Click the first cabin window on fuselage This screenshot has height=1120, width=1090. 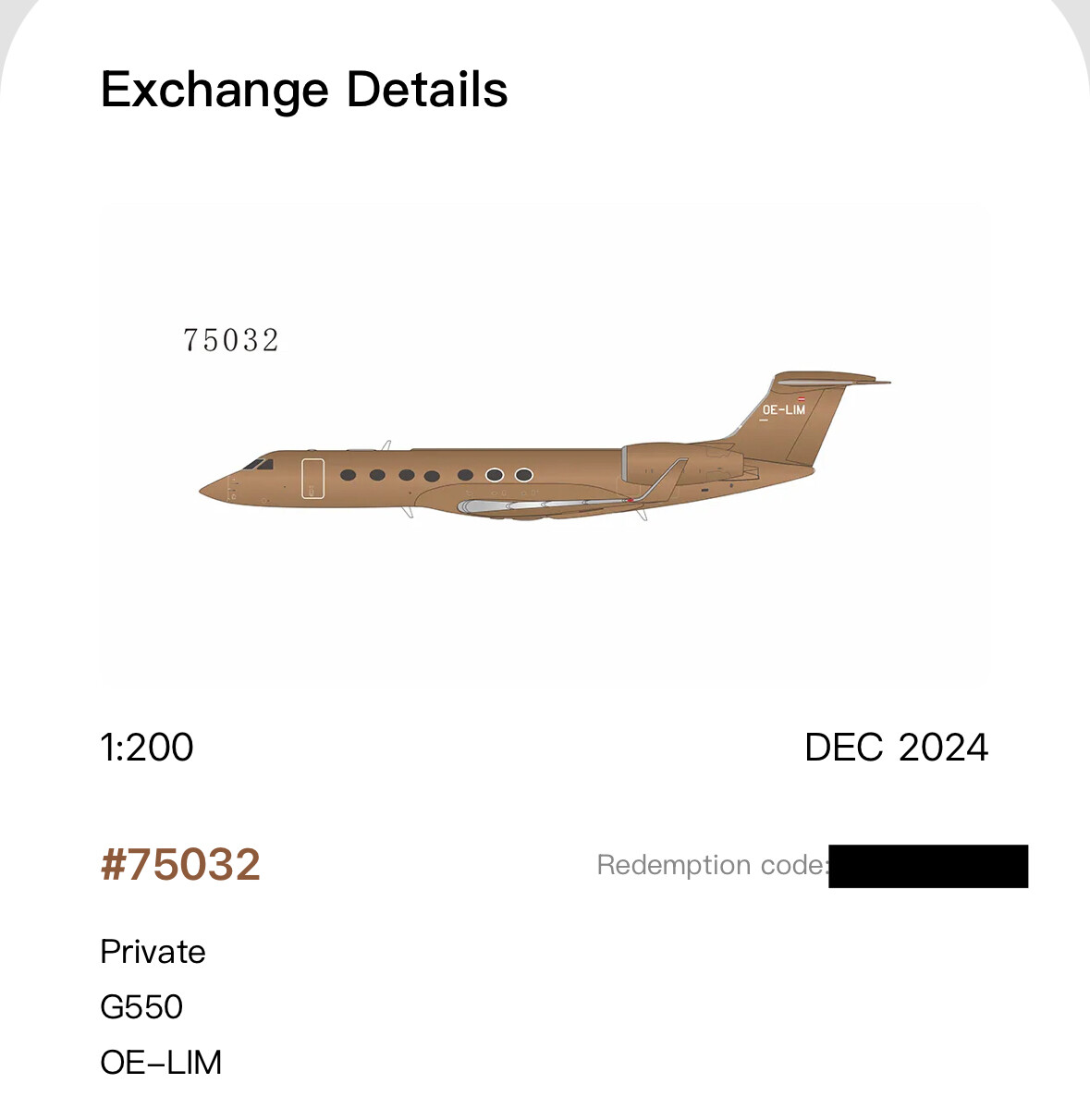click(348, 475)
